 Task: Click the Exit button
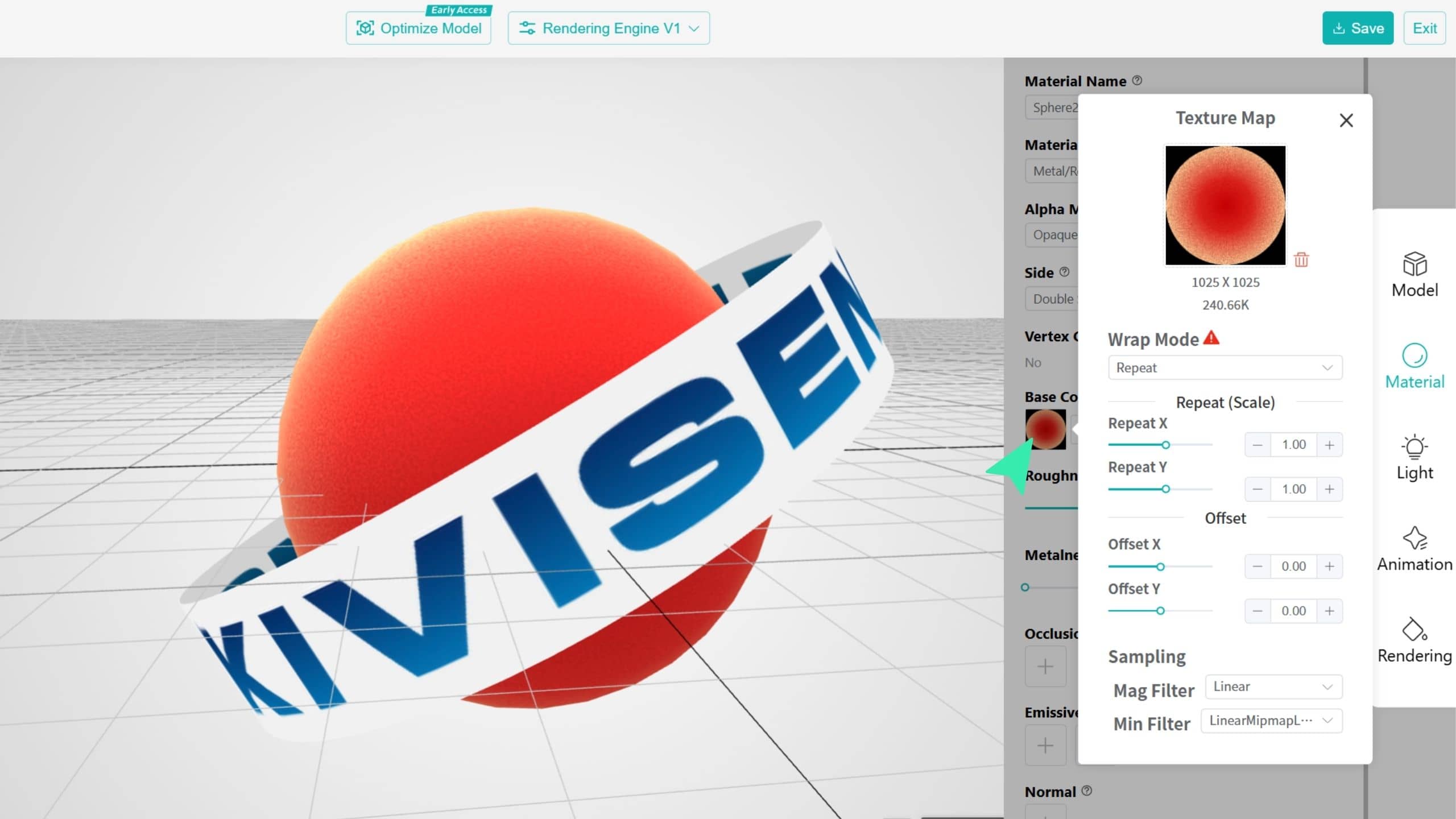[x=1424, y=28]
